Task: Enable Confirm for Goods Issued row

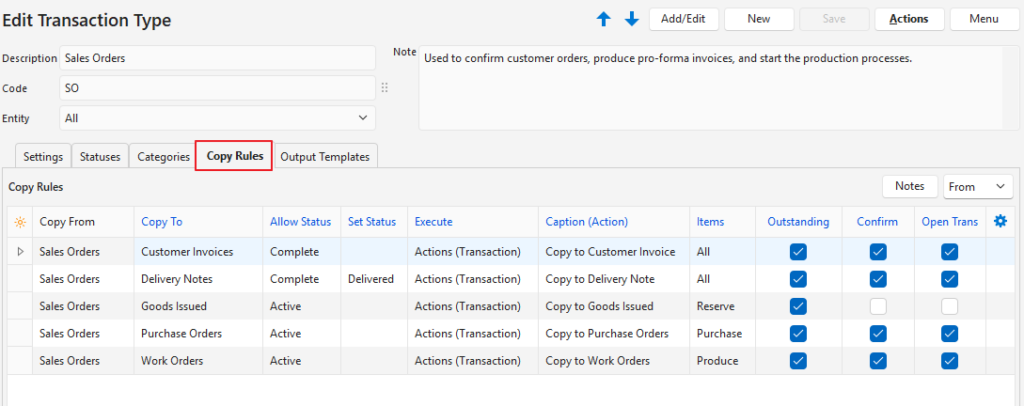Action: coord(877,306)
